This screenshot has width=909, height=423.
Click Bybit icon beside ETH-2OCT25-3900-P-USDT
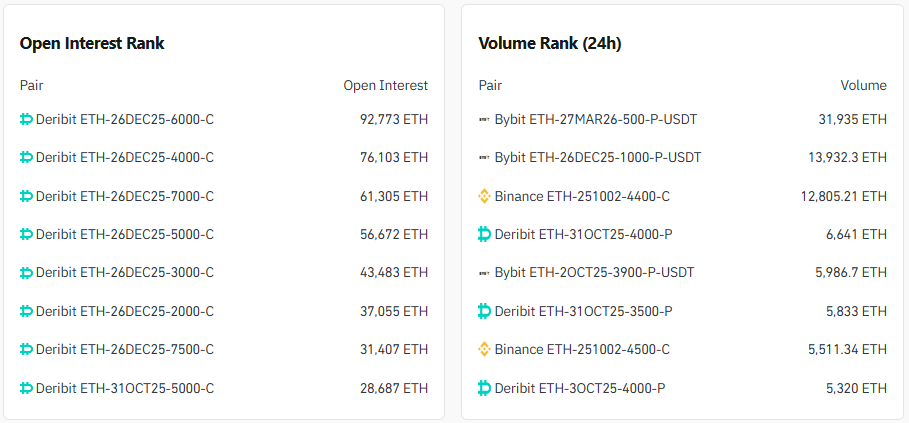pyautogui.click(x=485, y=273)
